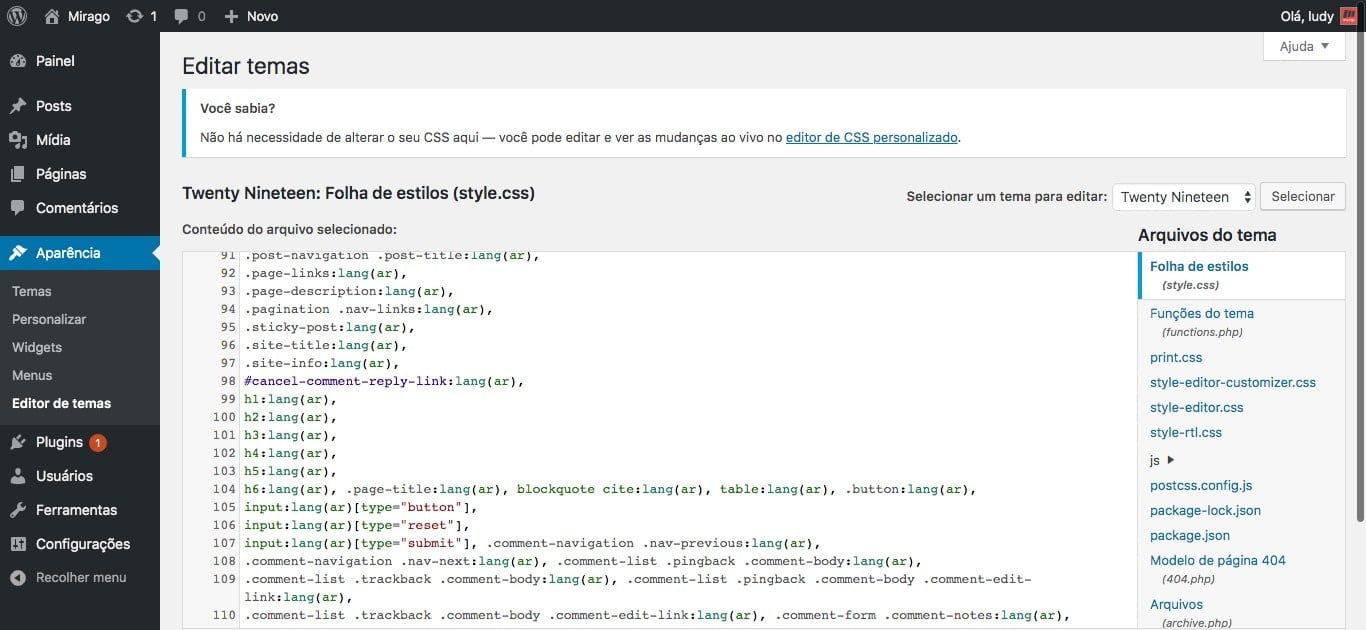Click the Mirago site name
This screenshot has width=1366, height=630.
click(x=89, y=16)
